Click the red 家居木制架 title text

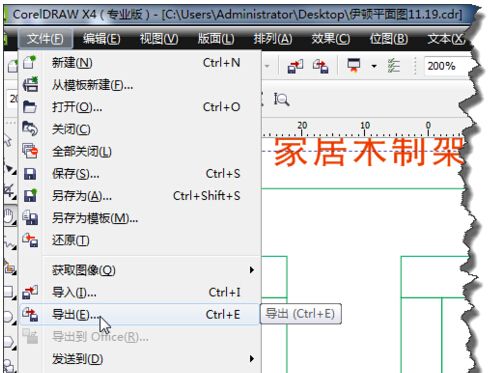click(x=369, y=152)
